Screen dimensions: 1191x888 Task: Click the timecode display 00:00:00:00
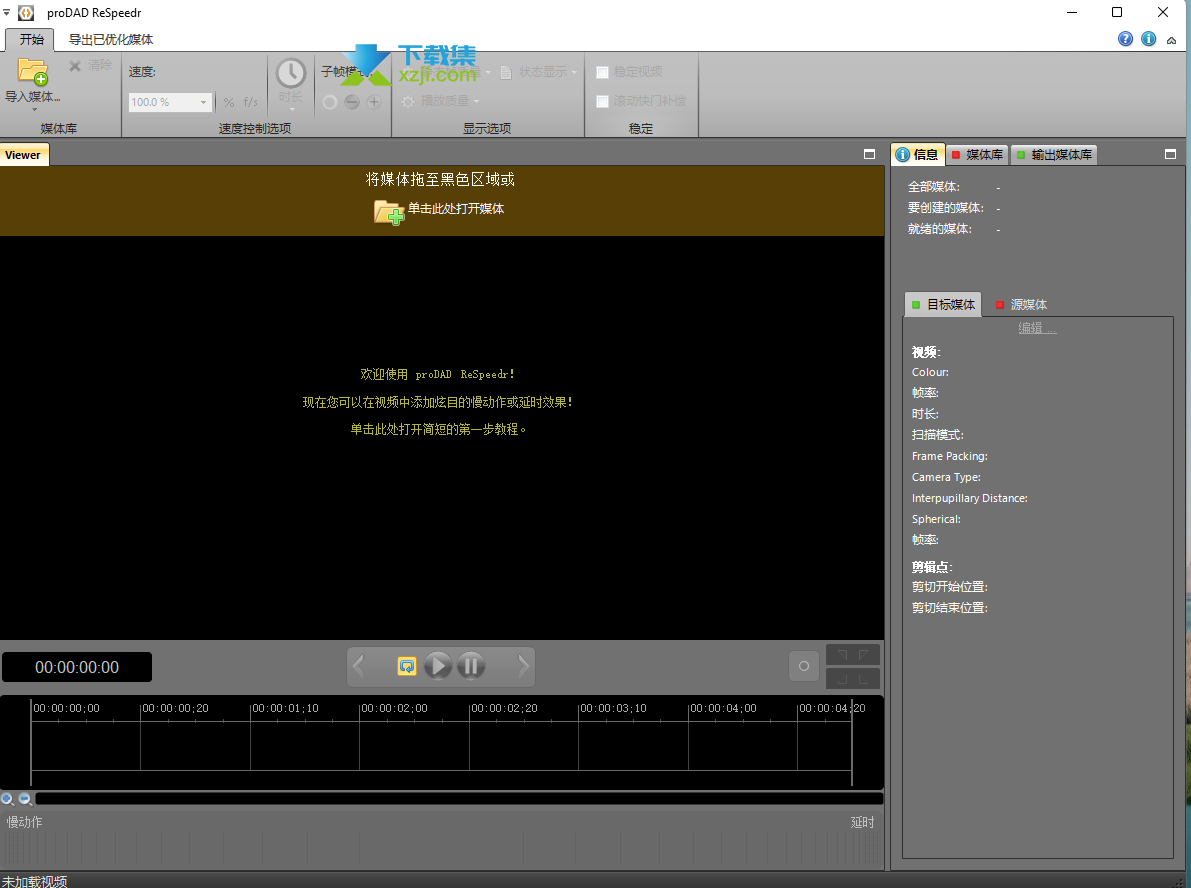point(77,668)
